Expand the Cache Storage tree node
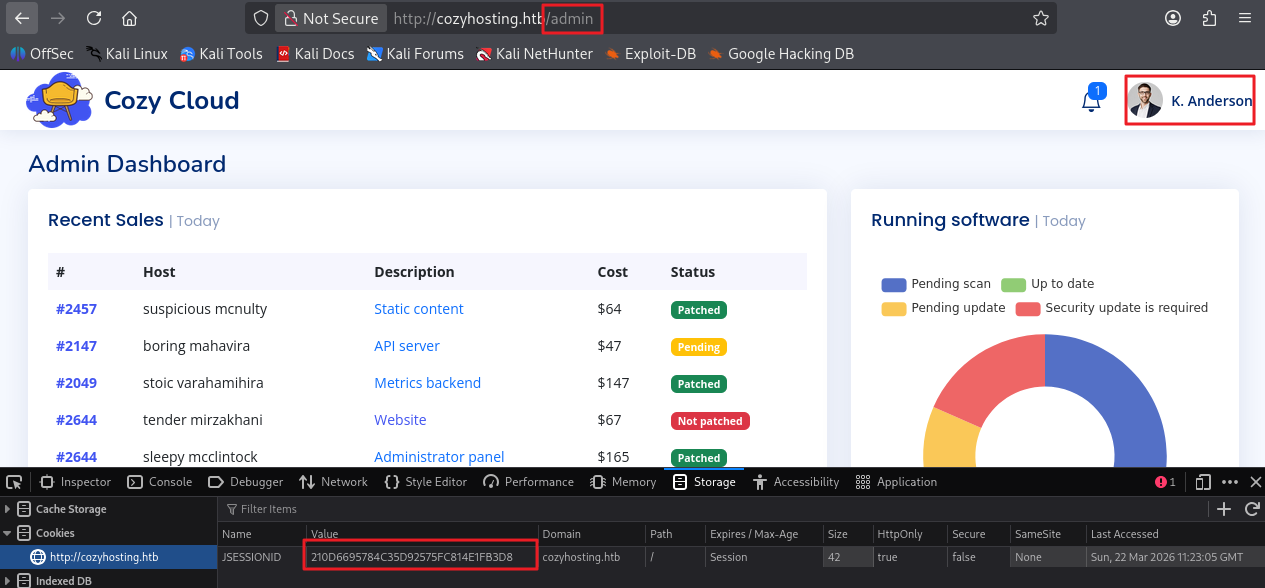Image resolution: width=1265 pixels, height=588 pixels. tap(9, 509)
